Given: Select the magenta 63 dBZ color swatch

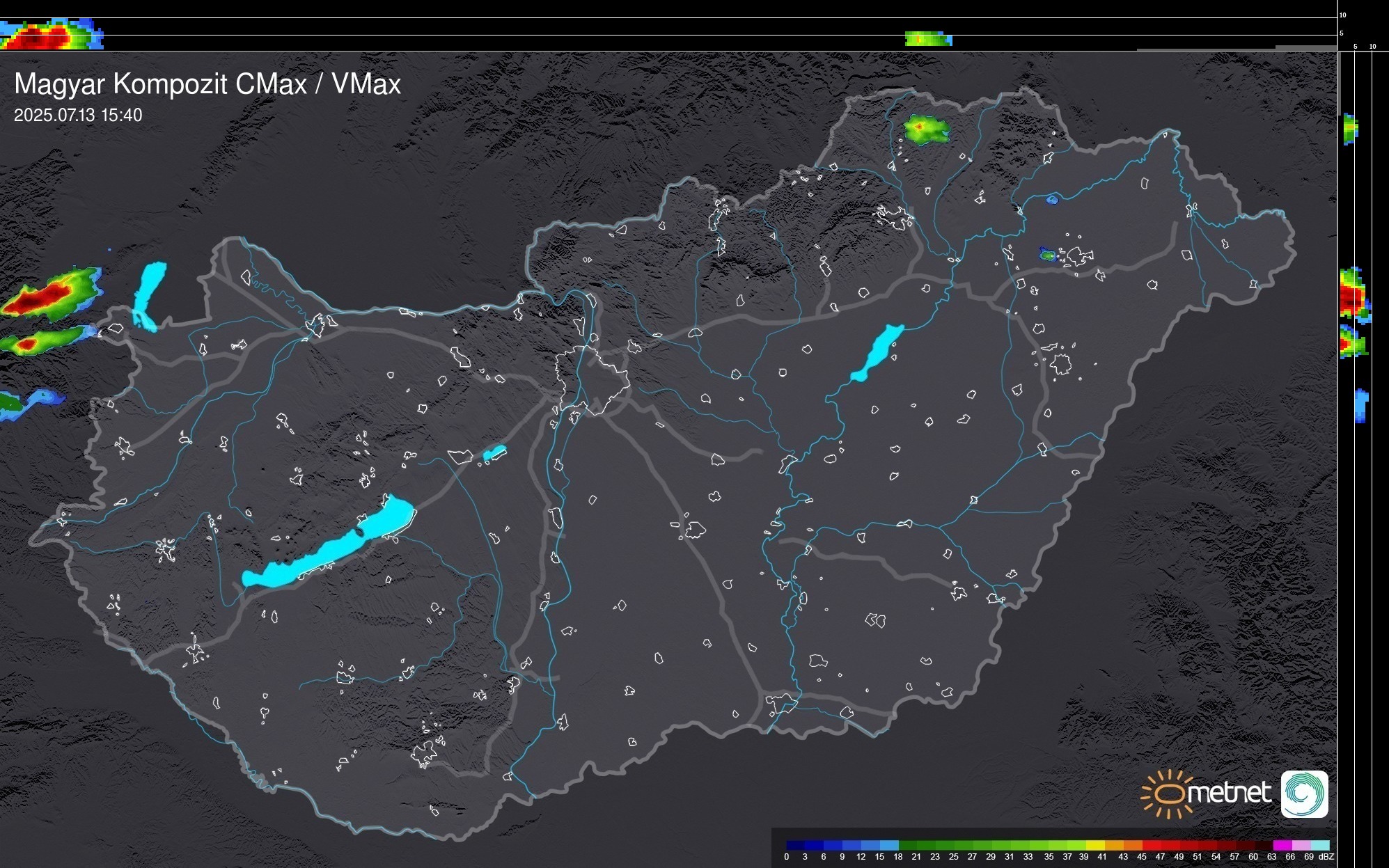Looking at the screenshot, I should point(1282,845).
